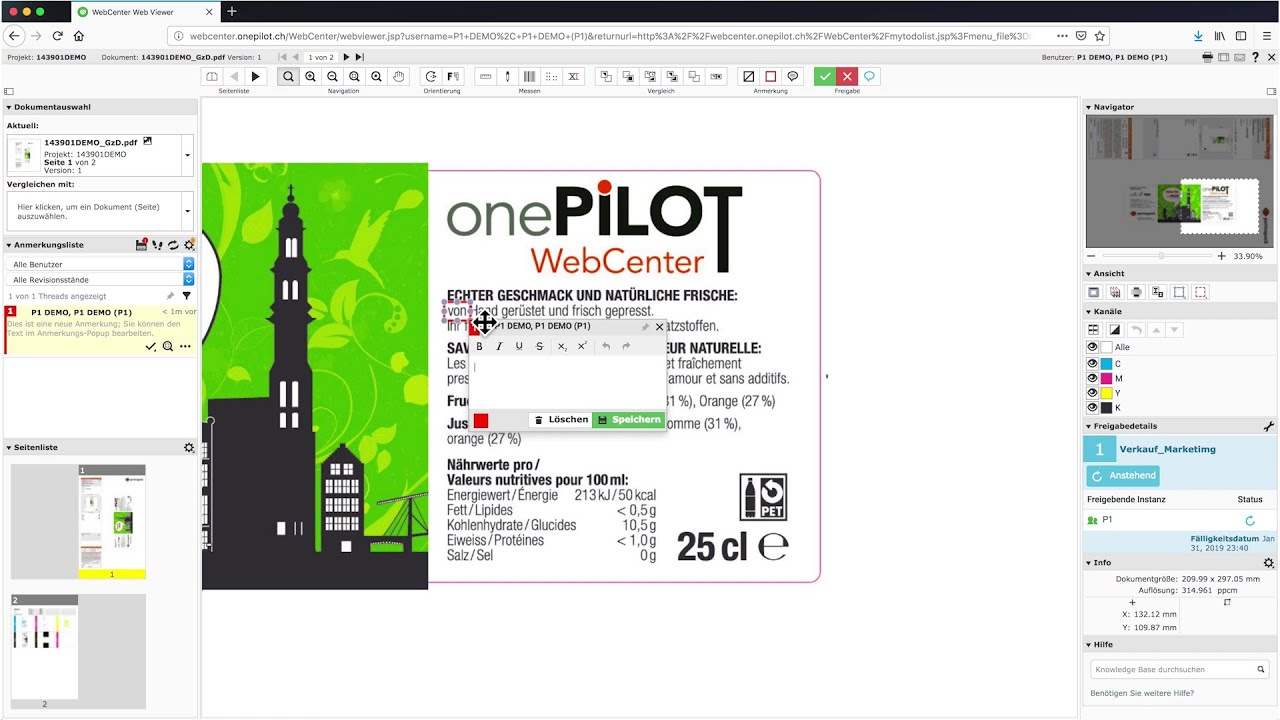This screenshot has height=720, width=1280.
Task: Reload the browser page
Action: point(58,36)
